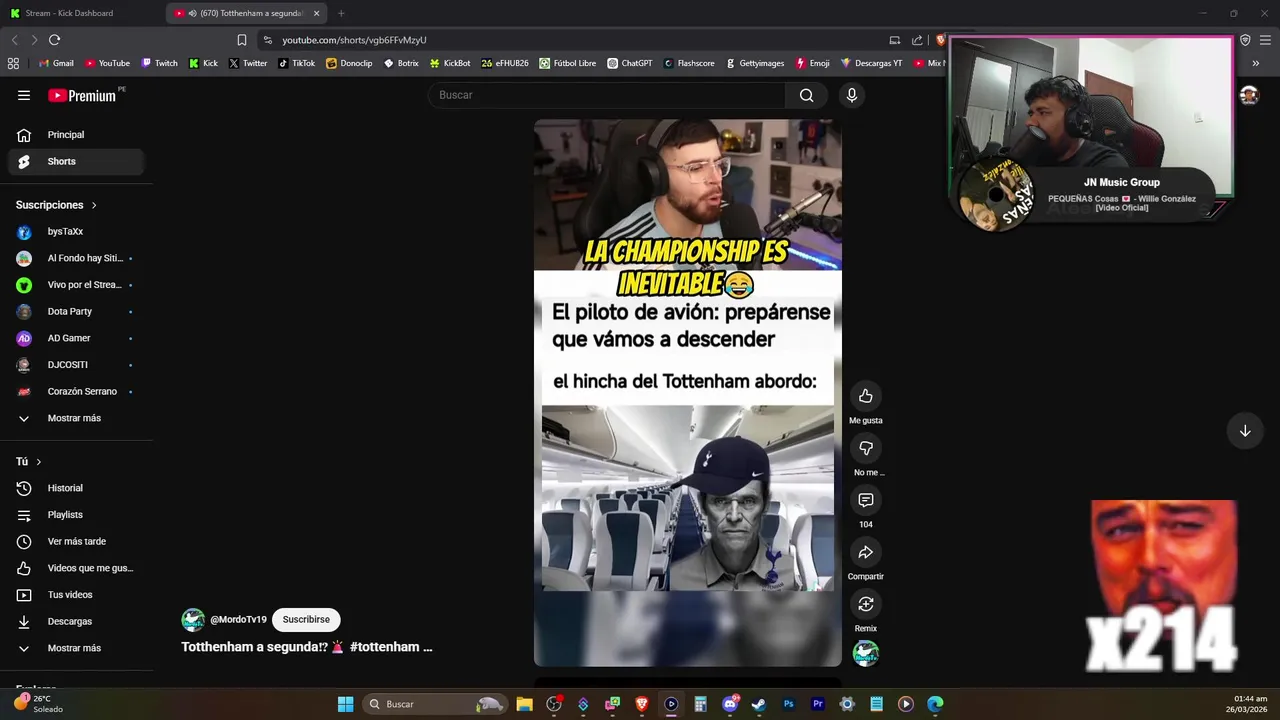Open Steam from taskbar
The width and height of the screenshot is (1280, 720).
click(759, 704)
